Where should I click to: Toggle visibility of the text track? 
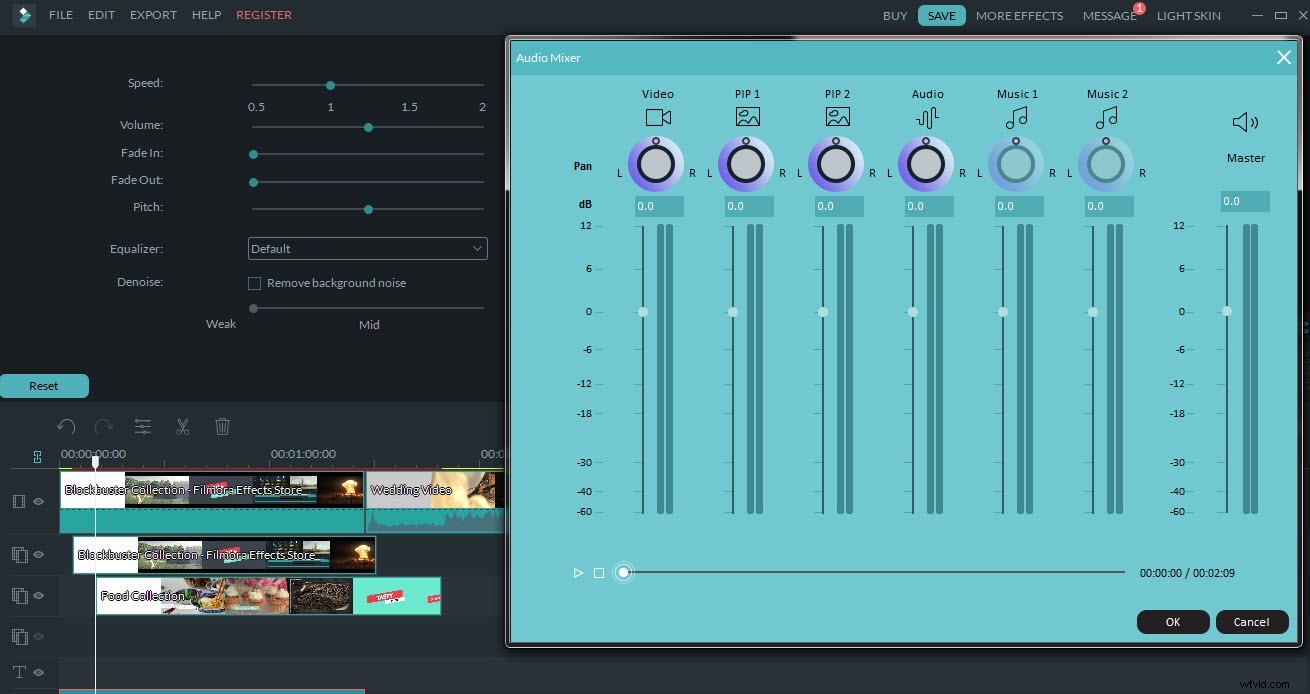tap(38, 672)
